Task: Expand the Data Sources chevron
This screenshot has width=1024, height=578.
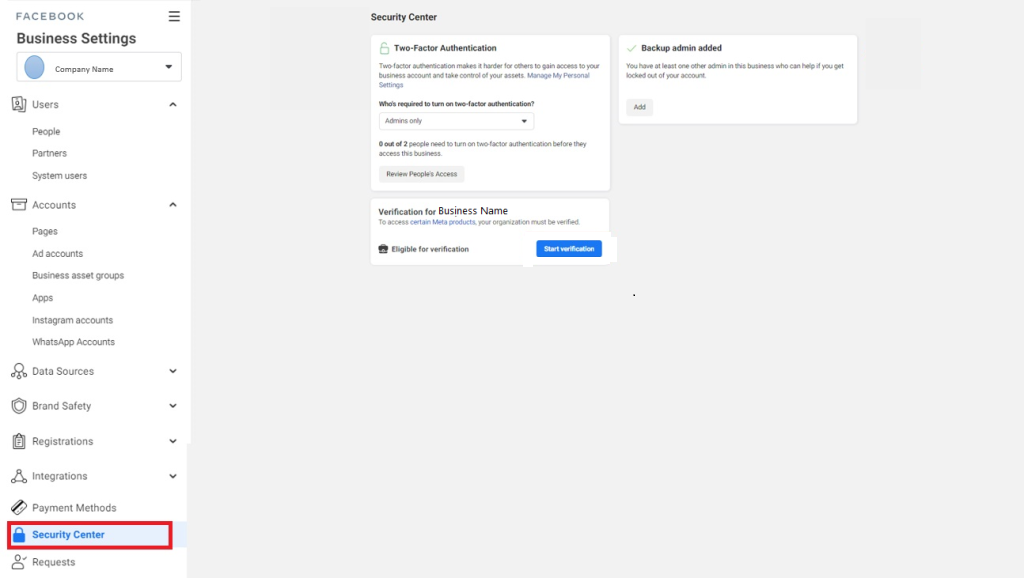Action: (172, 371)
